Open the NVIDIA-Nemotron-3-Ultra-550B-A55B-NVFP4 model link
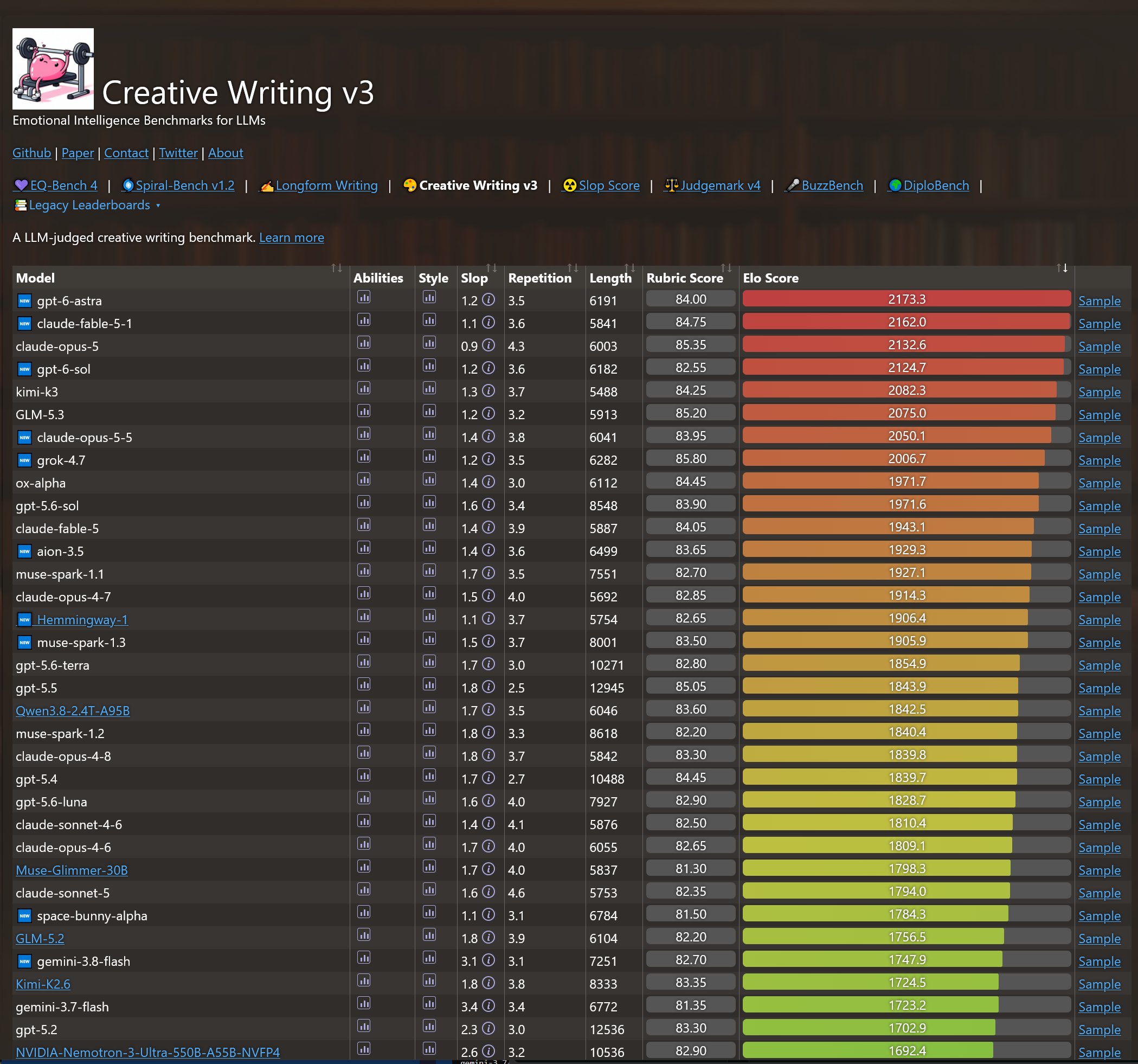This screenshot has width=1138, height=1064. [x=147, y=1053]
